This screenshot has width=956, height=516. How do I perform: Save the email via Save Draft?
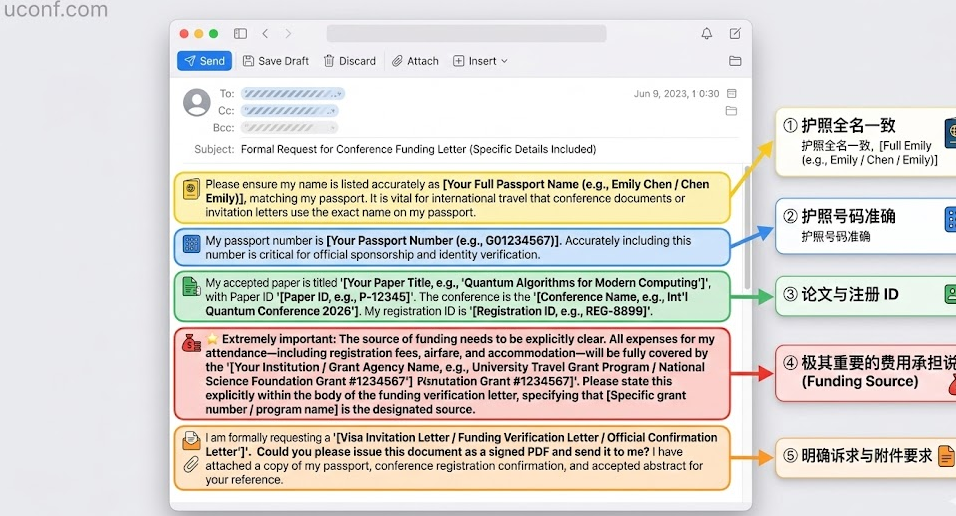click(x=275, y=61)
